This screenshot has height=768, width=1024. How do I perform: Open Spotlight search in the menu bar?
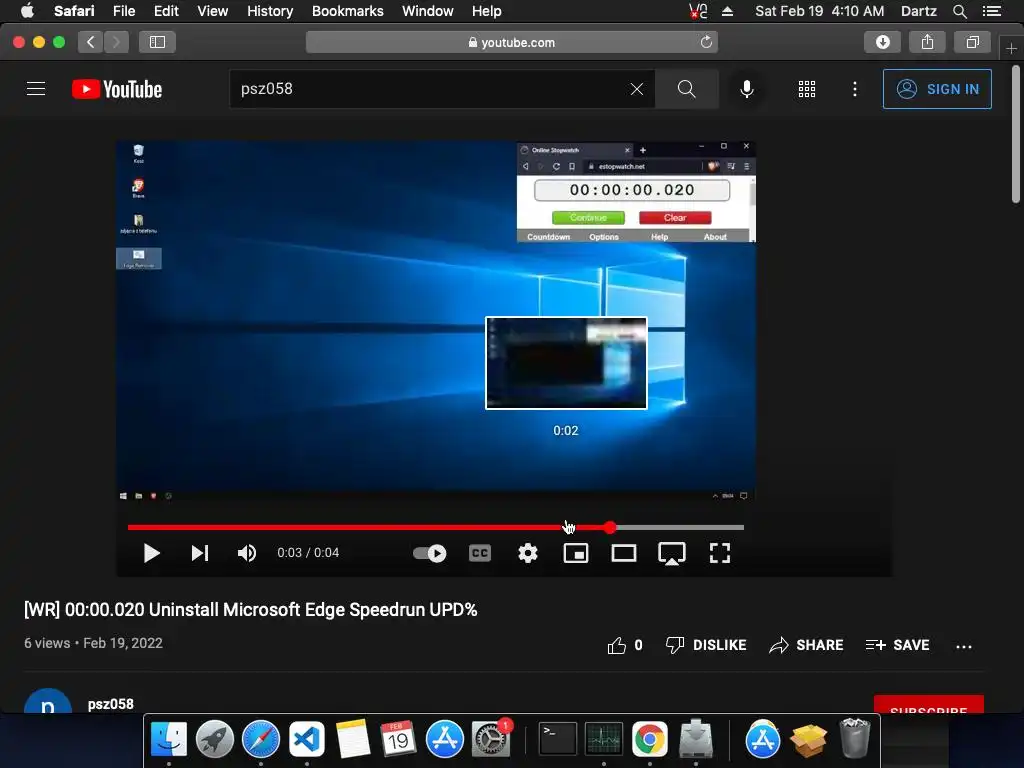[959, 11]
